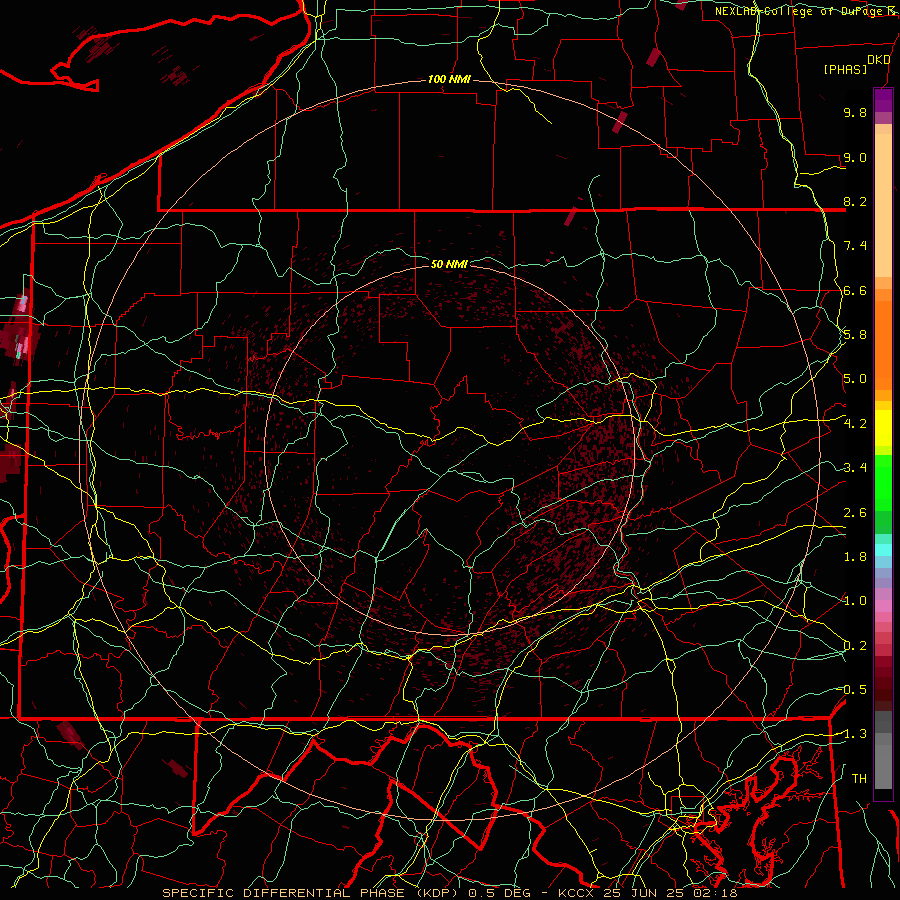Click the 50 NMI range ring label
The image size is (900, 900).
tap(449, 264)
